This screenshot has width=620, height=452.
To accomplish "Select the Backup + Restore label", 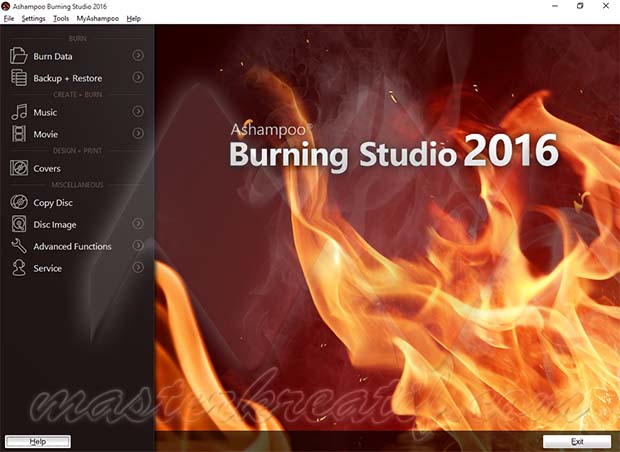I will coord(68,78).
